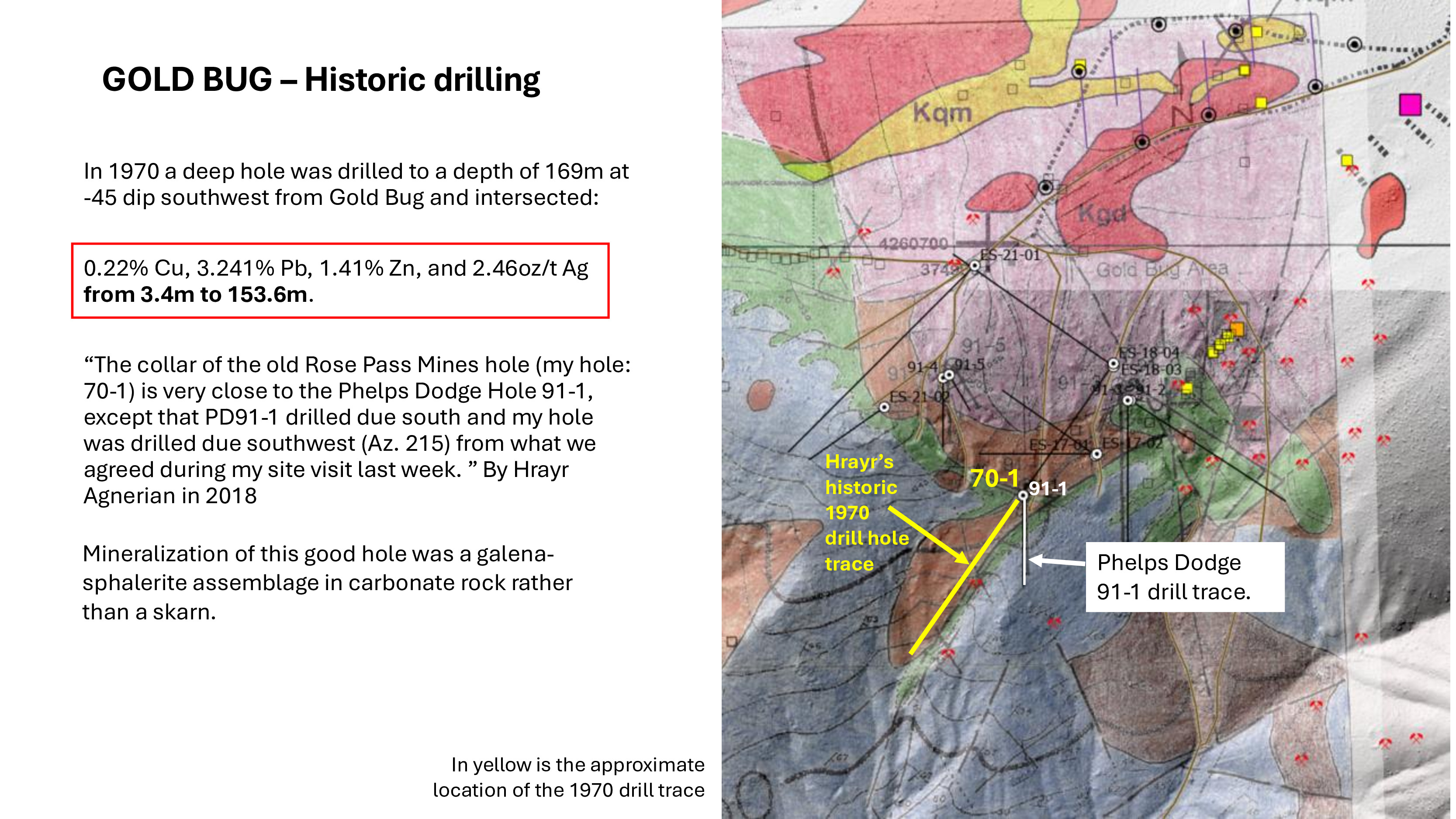Click the white 91-1 map label
This screenshot has height=819, width=1456.
coord(1048,488)
